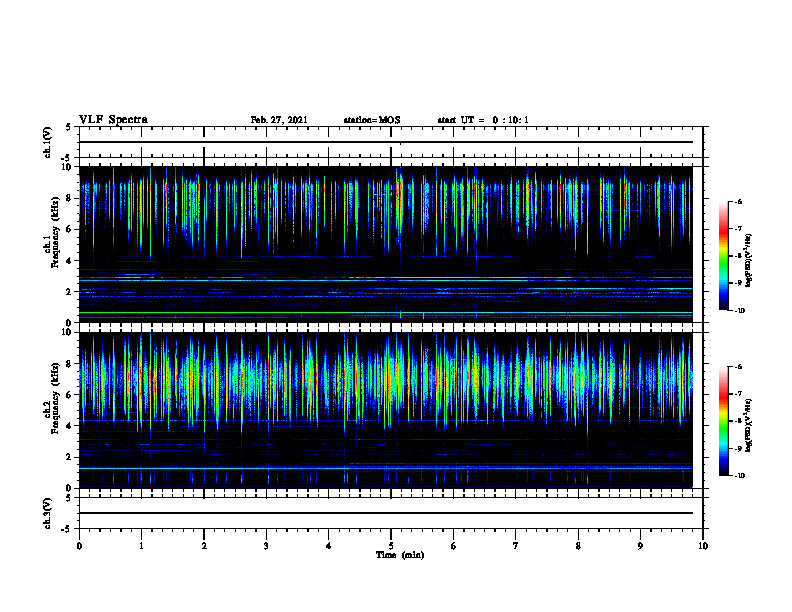Click the "ch.1(V)" axis label

pos(48,142)
